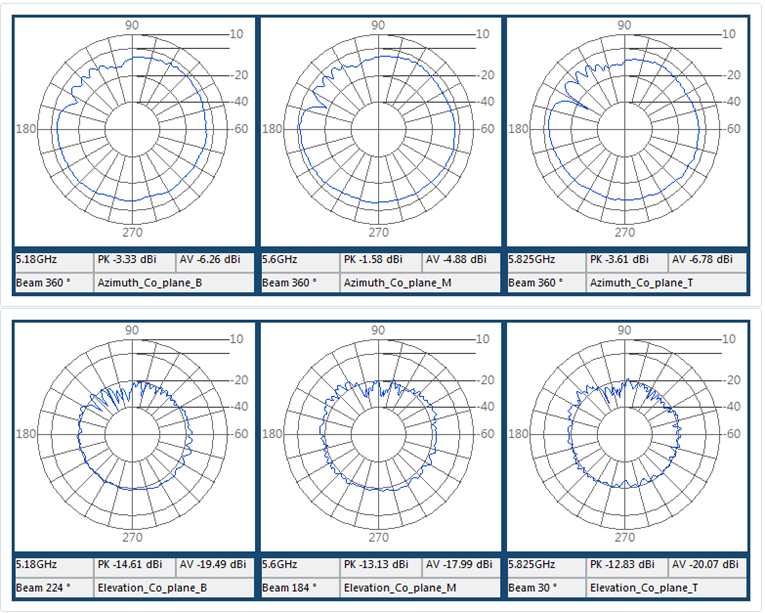Select the PK -12.83 dBi value cell
Viewport: 765px width, 613px height.
626,564
